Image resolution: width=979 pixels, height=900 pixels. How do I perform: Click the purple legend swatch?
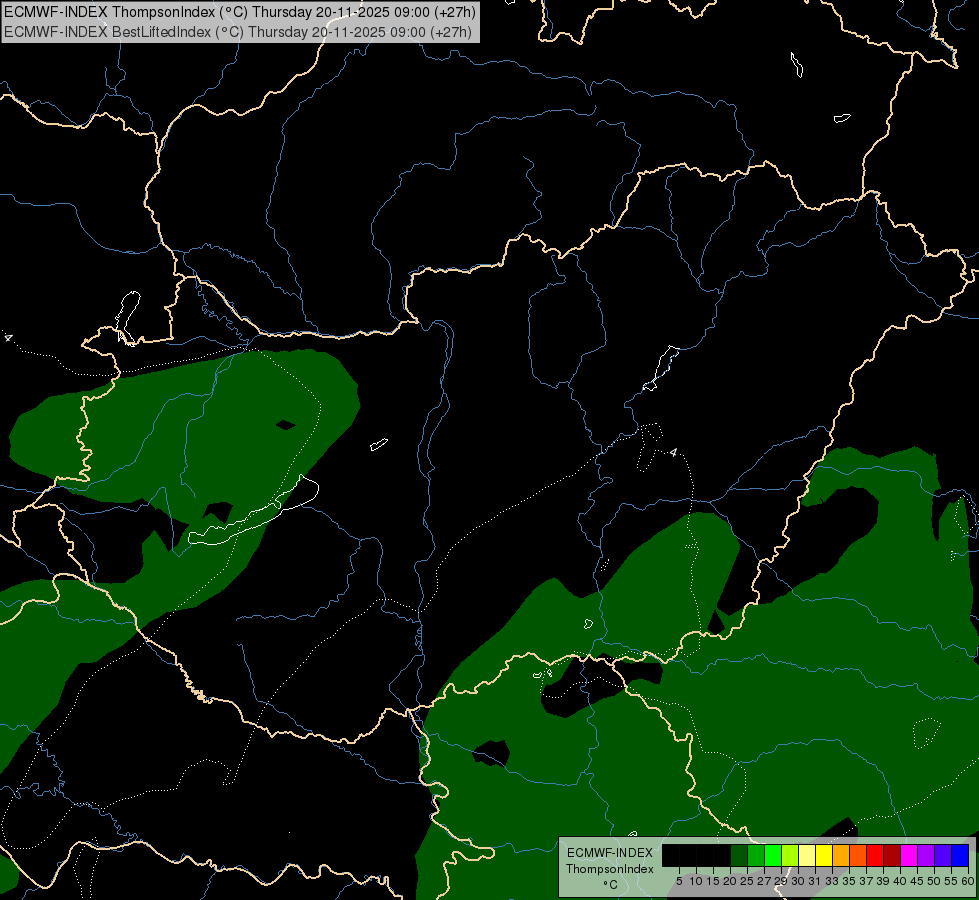click(926, 855)
